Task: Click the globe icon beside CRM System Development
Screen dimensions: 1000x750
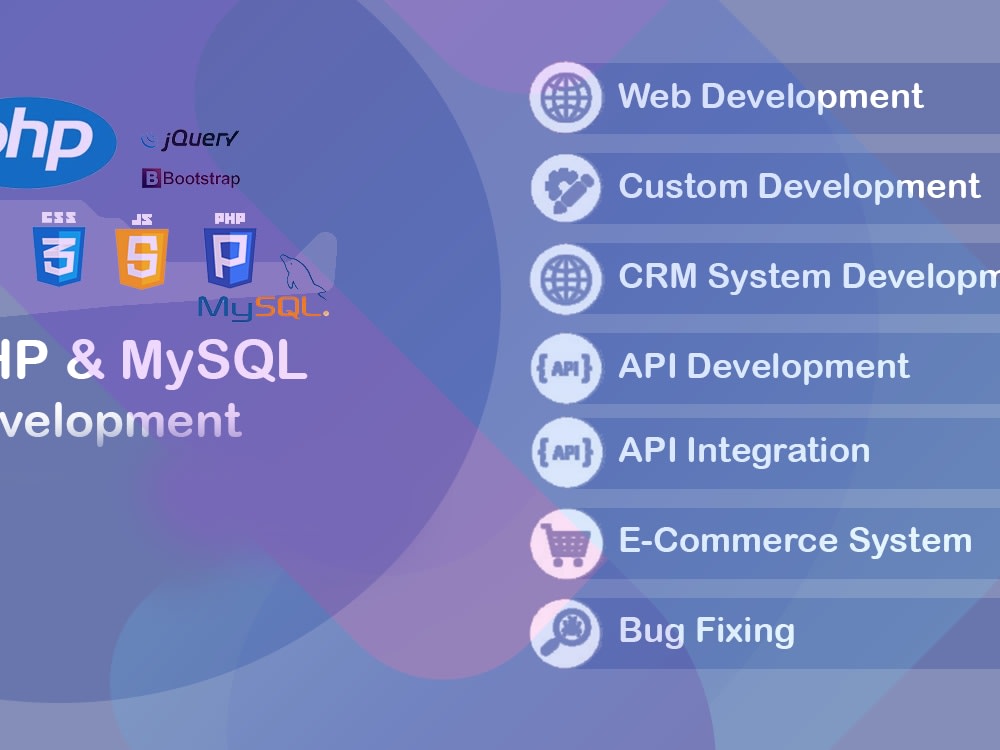Action: coord(565,277)
